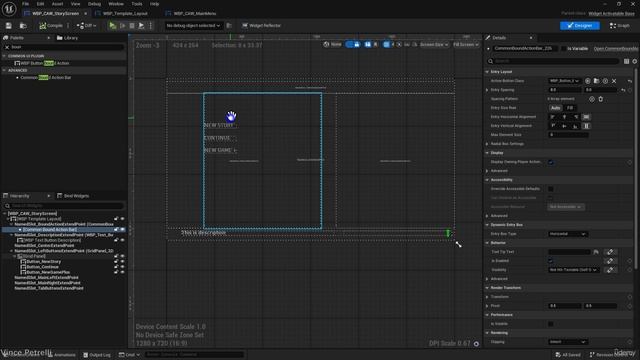Set Entry Size Rule to Fill
This screenshot has height=360, width=640.
pyautogui.click(x=570, y=108)
